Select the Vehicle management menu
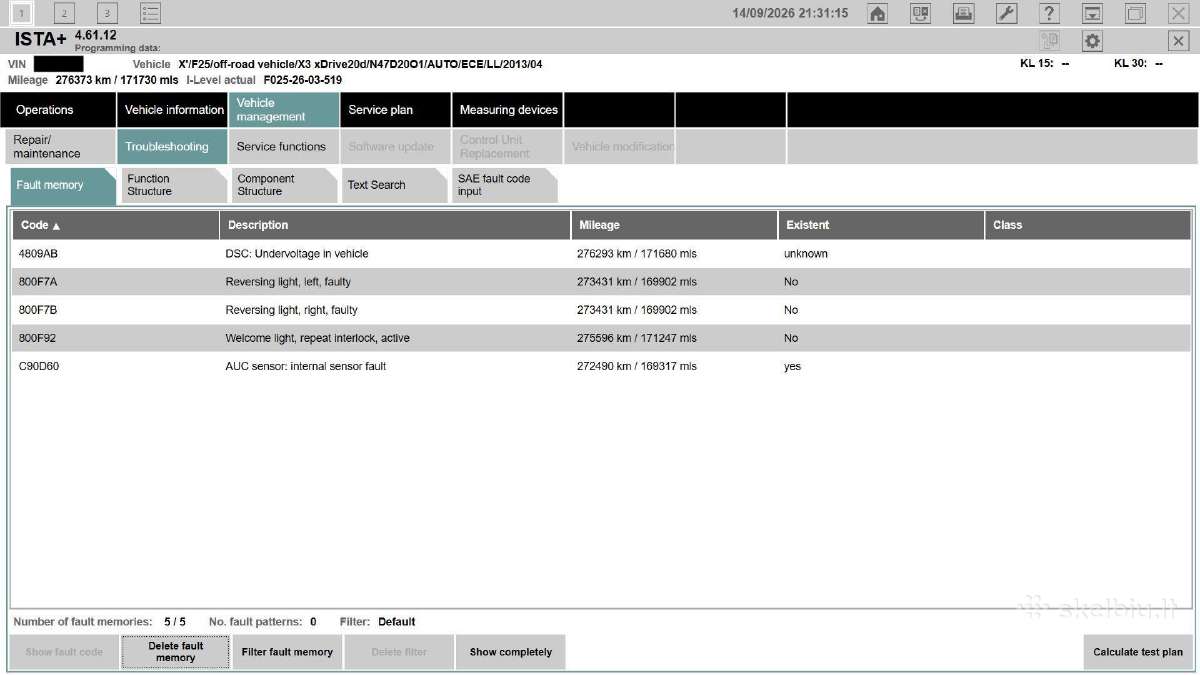 point(284,110)
